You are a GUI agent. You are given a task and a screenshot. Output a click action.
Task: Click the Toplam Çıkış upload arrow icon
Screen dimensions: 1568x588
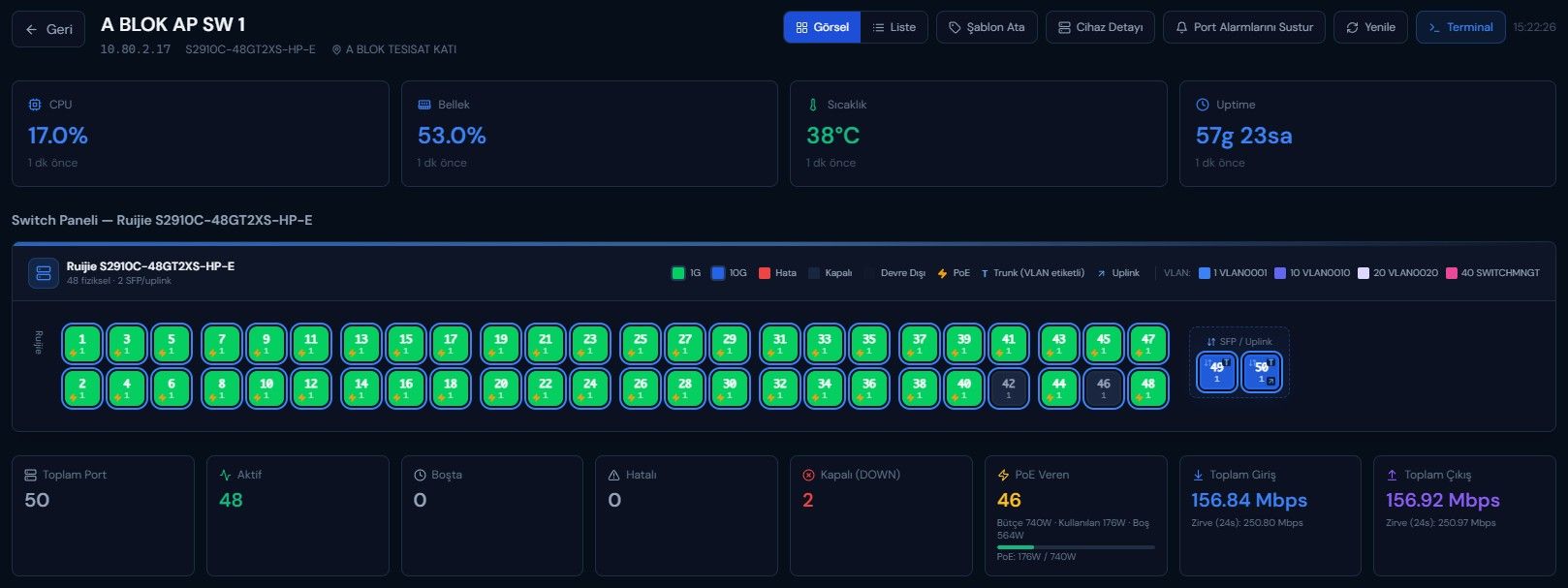click(1393, 475)
